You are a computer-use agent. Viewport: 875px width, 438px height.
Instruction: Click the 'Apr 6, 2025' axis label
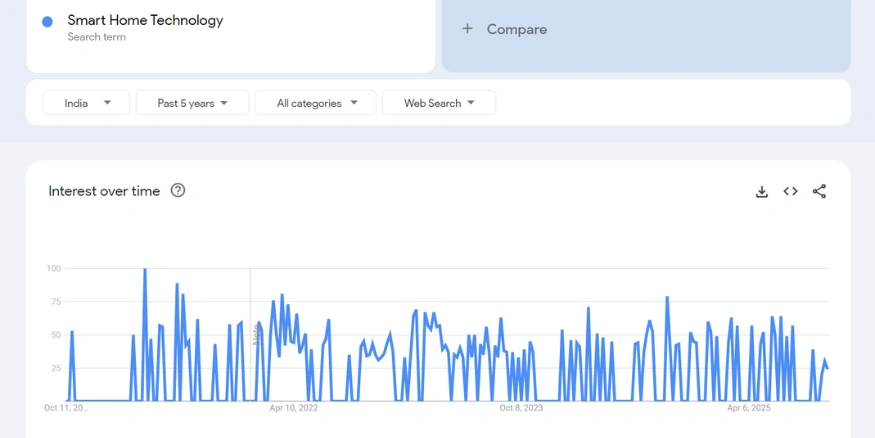pos(749,408)
